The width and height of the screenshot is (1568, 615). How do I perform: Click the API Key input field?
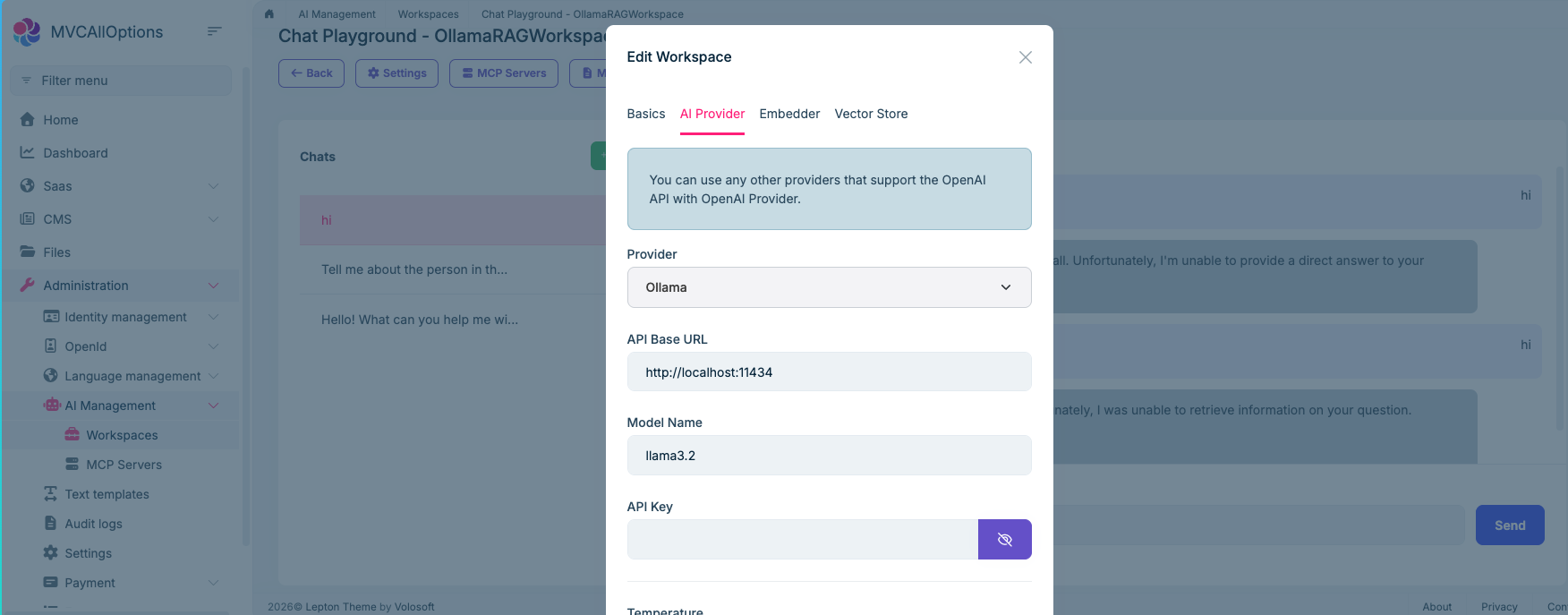point(802,540)
